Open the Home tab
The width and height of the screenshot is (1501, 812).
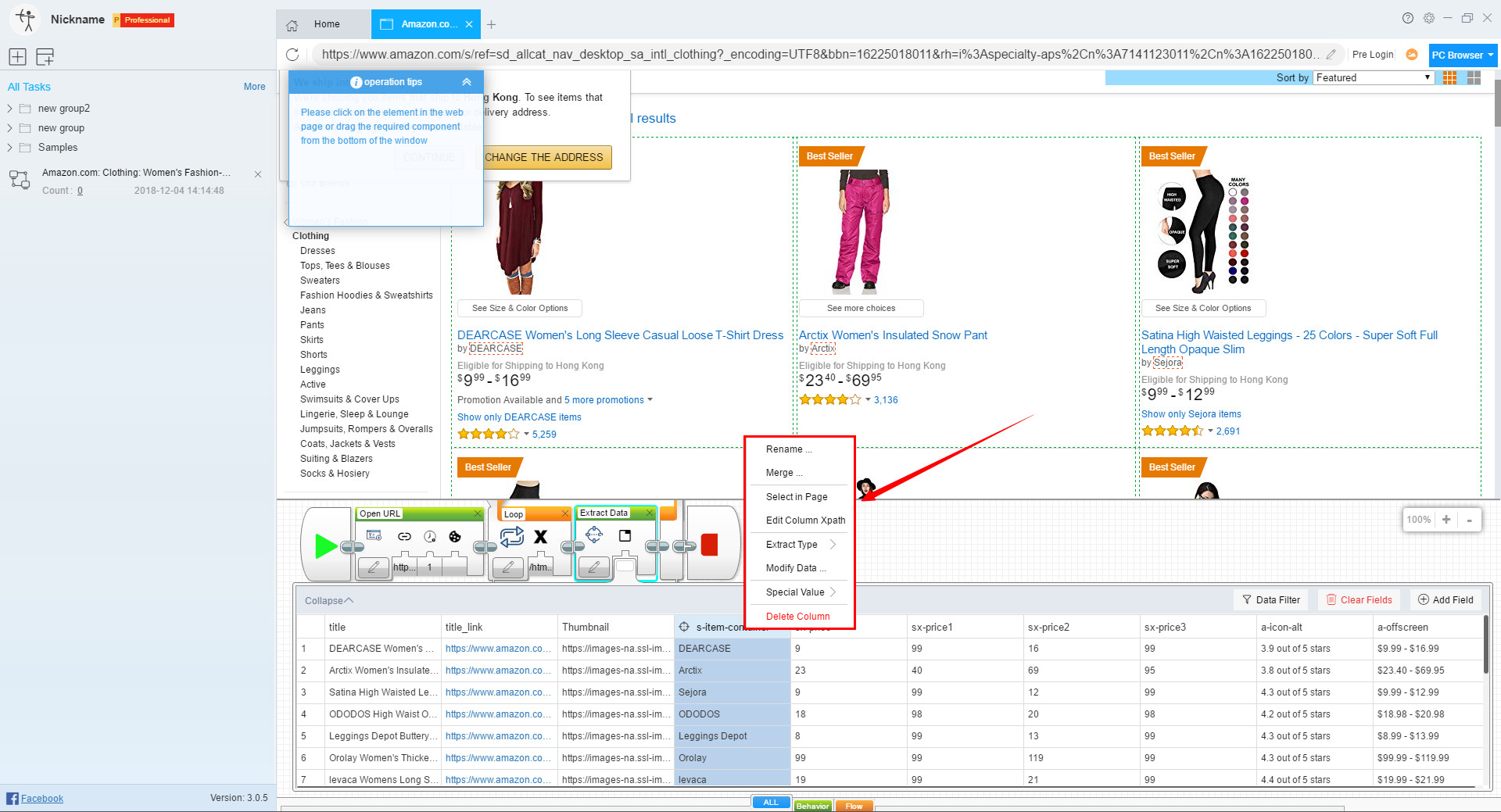[324, 24]
